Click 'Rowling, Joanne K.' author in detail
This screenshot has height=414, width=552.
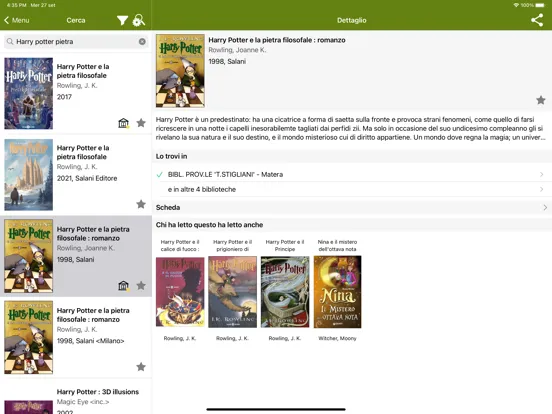tap(237, 50)
